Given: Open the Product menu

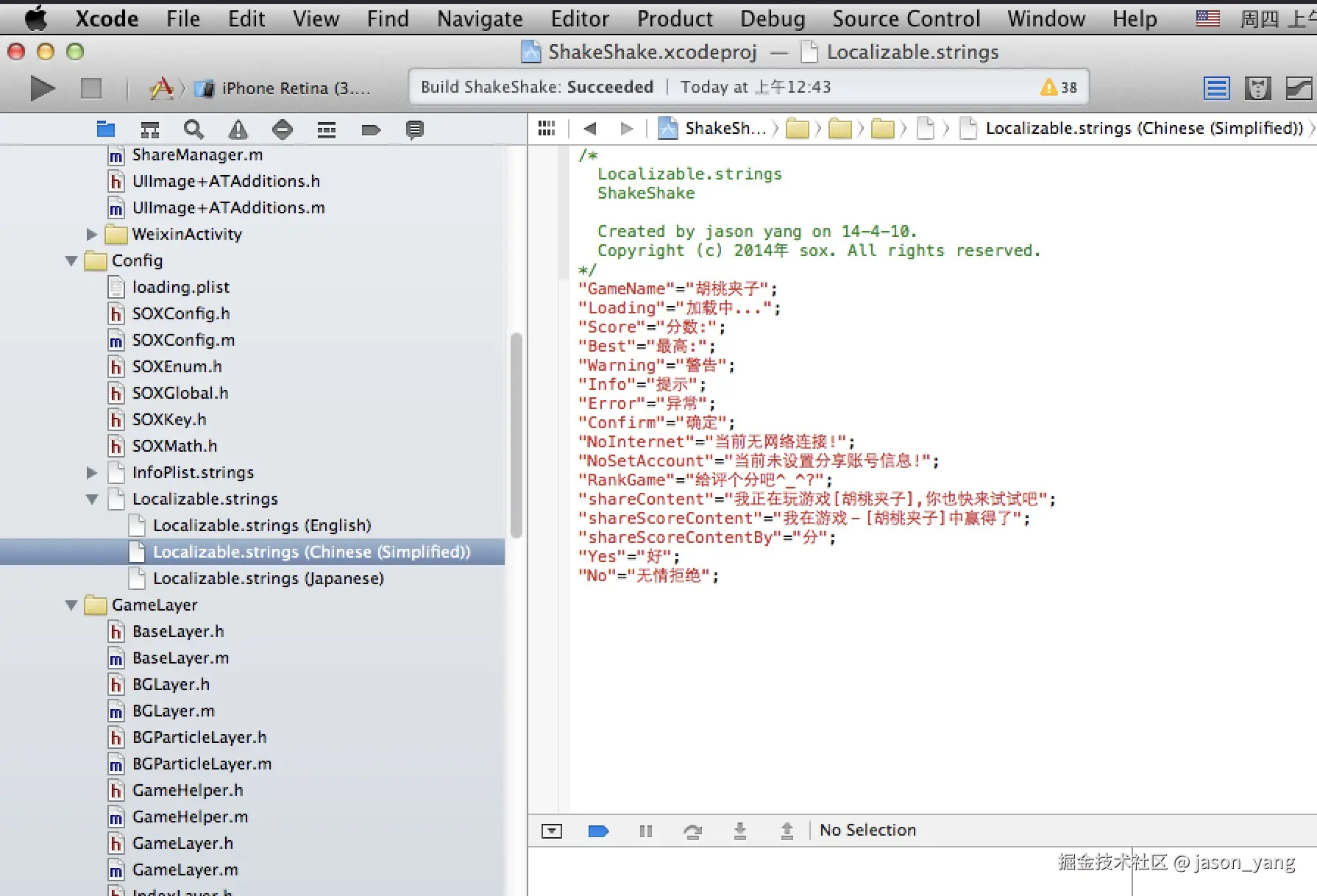Looking at the screenshot, I should click(675, 18).
